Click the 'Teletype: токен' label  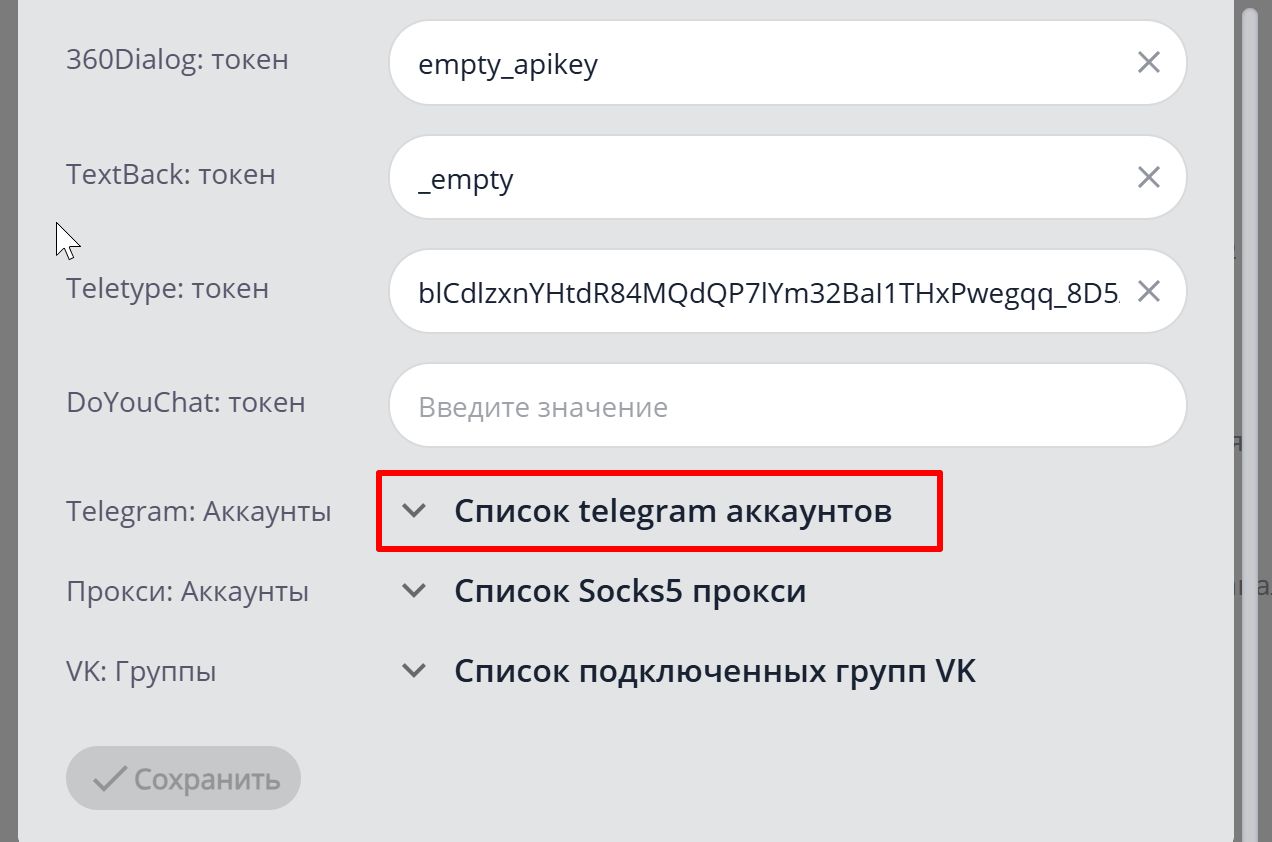[x=167, y=289]
